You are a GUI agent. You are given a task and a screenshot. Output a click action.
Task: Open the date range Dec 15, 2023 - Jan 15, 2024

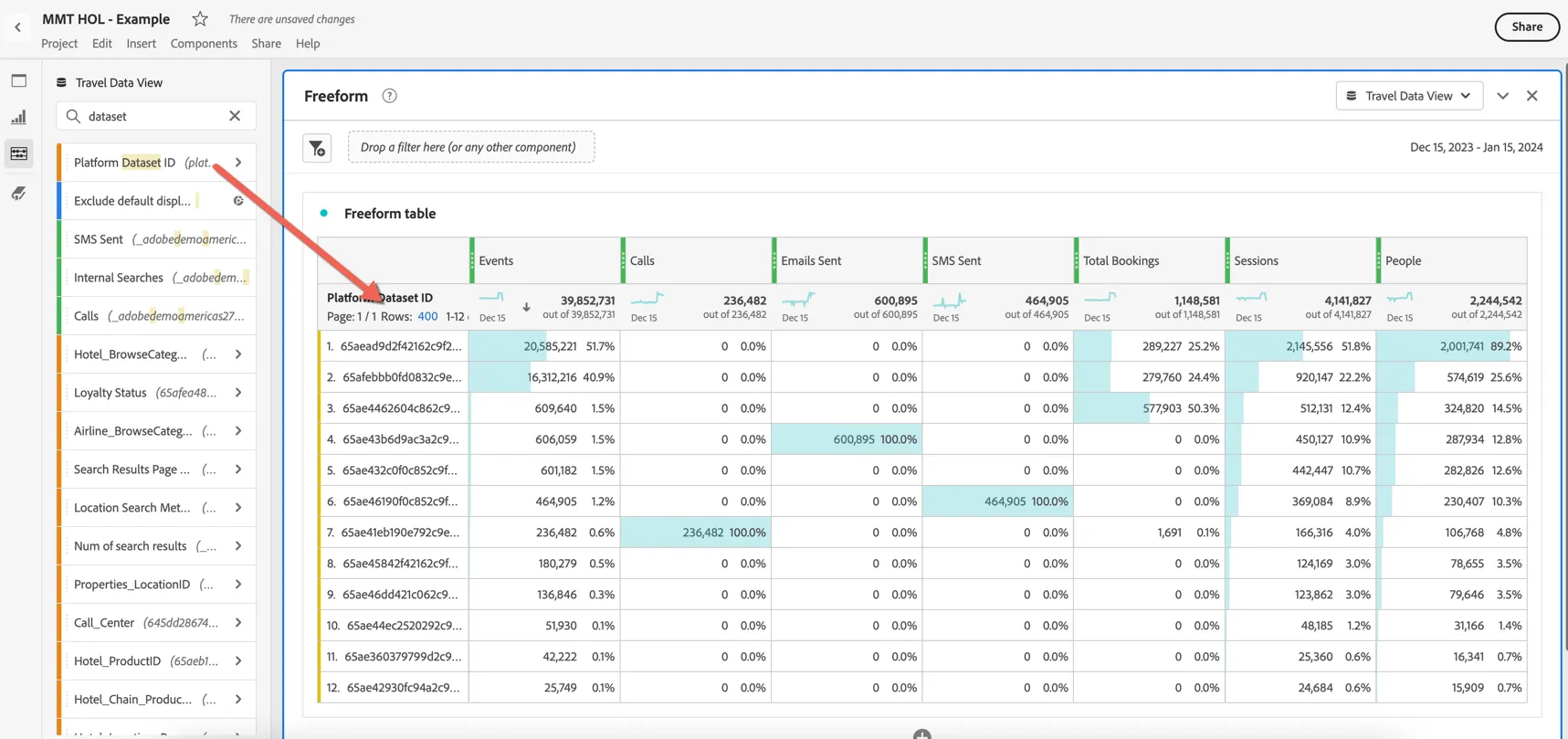[x=1477, y=147]
